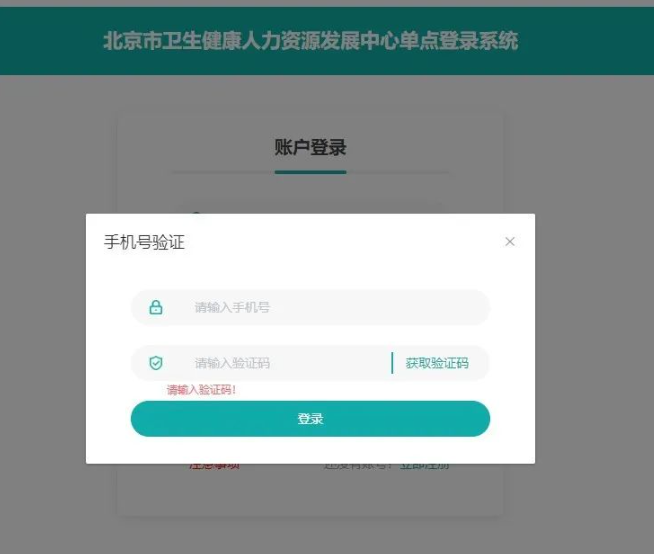The height and width of the screenshot is (554, 654).
Task: Click the partially hidden red 注意事项 link
Action: coord(214,467)
